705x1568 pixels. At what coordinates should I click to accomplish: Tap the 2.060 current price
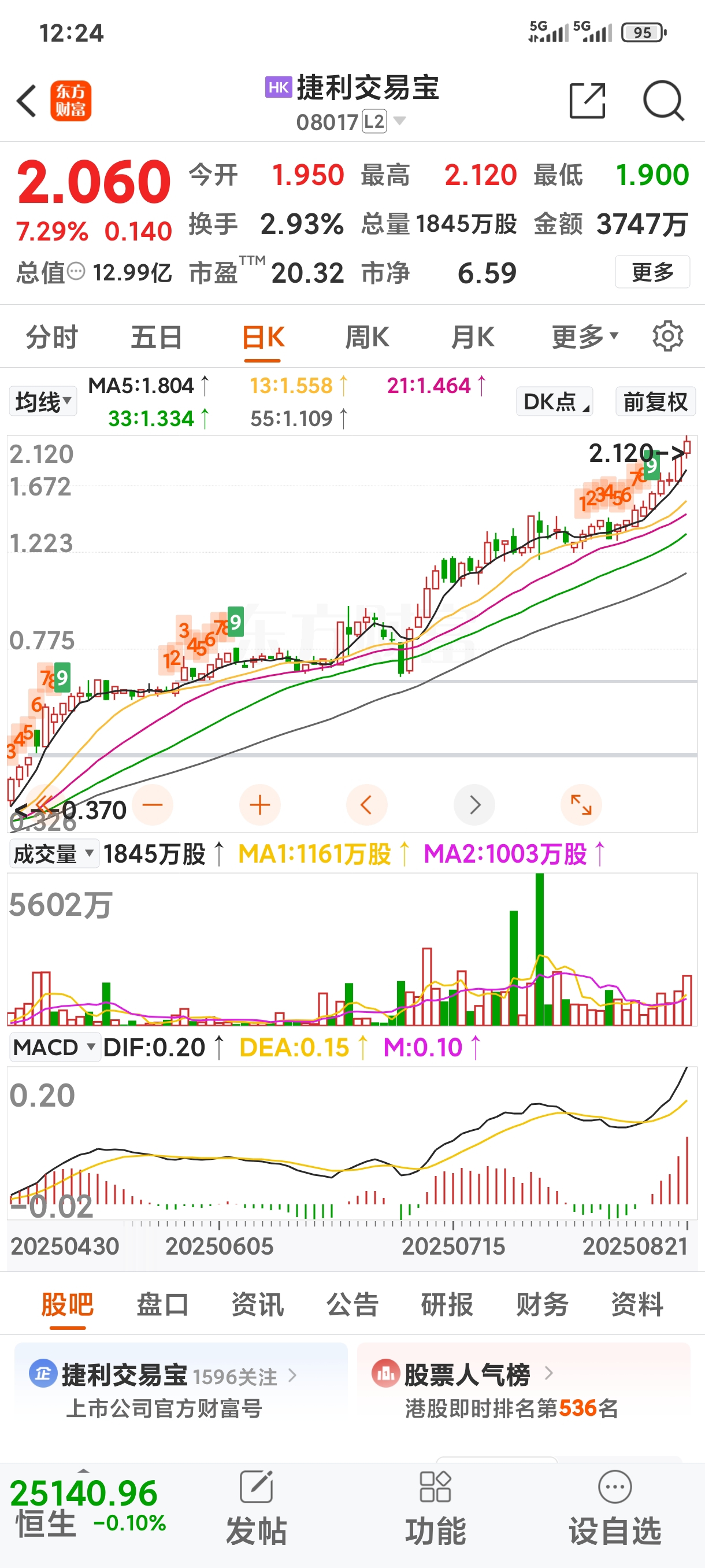94,181
